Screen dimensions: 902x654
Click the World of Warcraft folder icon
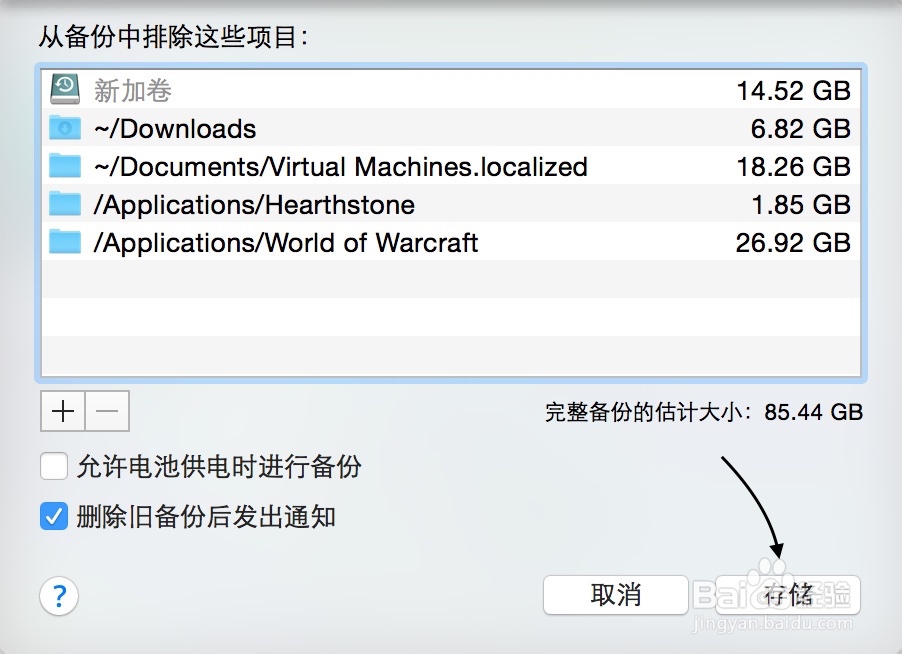click(x=63, y=242)
